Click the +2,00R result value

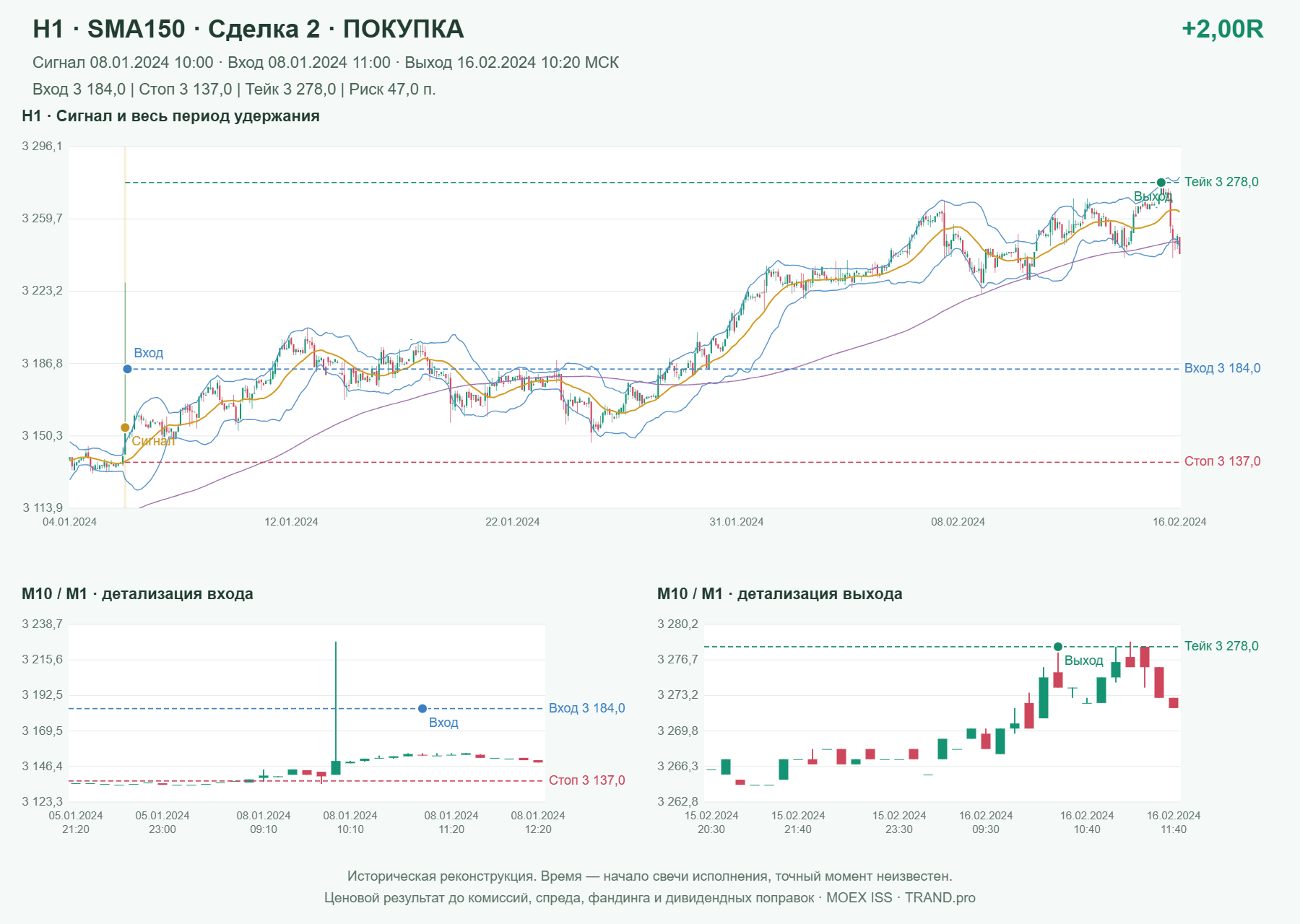click(x=1223, y=29)
